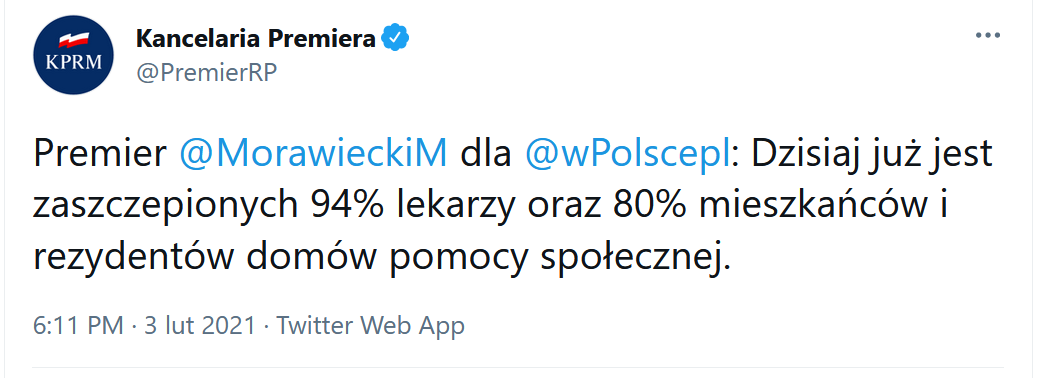Click the blue verified badge icon
Screen dimensions: 1041x378
pyautogui.click(x=396, y=39)
